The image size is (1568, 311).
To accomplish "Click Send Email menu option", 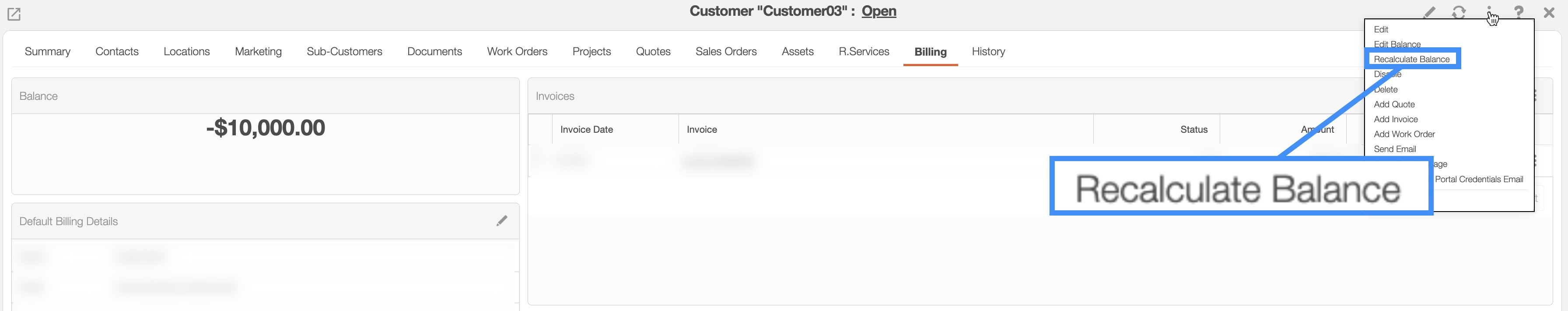I will (1394, 149).
